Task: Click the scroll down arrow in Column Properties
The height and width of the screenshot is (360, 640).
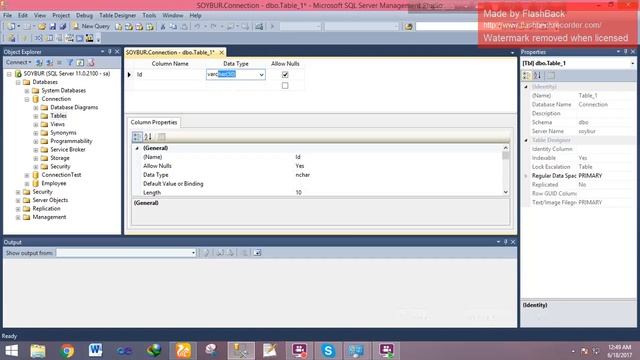Action: pyautogui.click(x=506, y=192)
